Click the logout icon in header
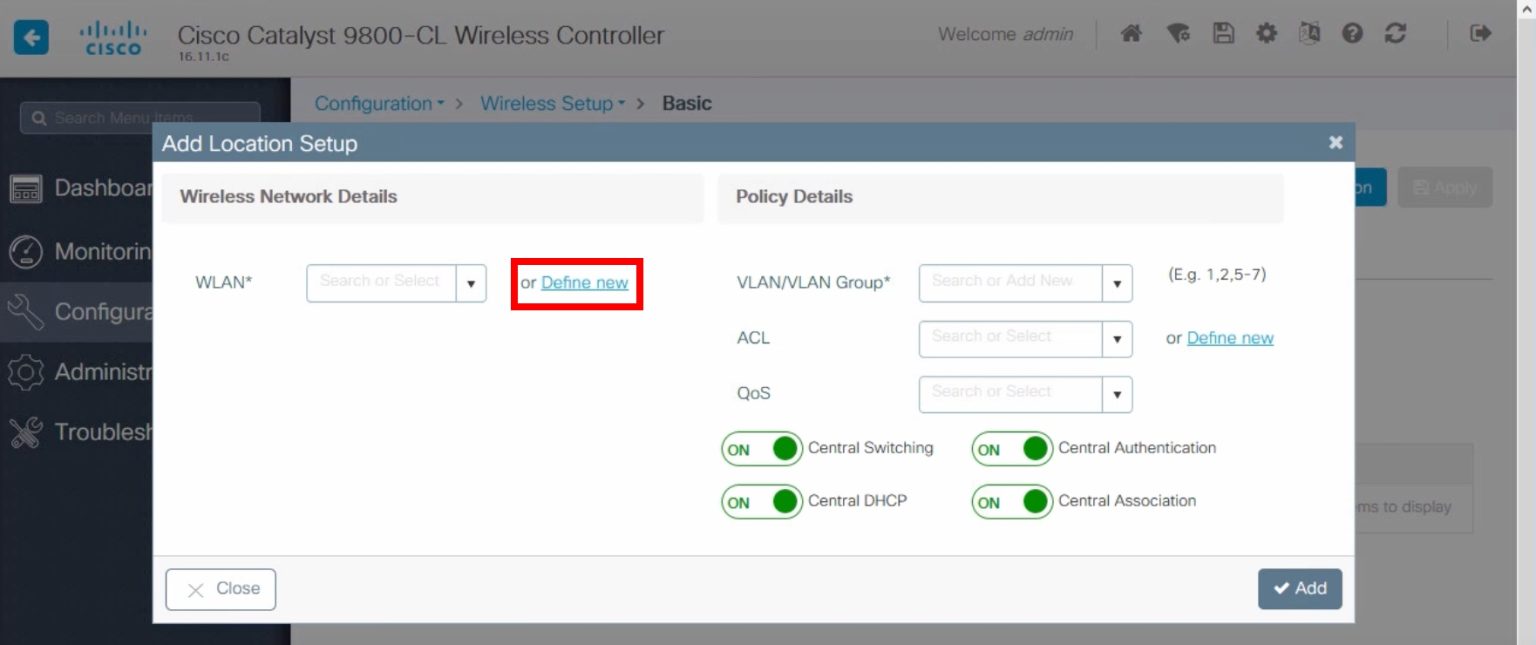The width and height of the screenshot is (1536, 645). pos(1481,34)
